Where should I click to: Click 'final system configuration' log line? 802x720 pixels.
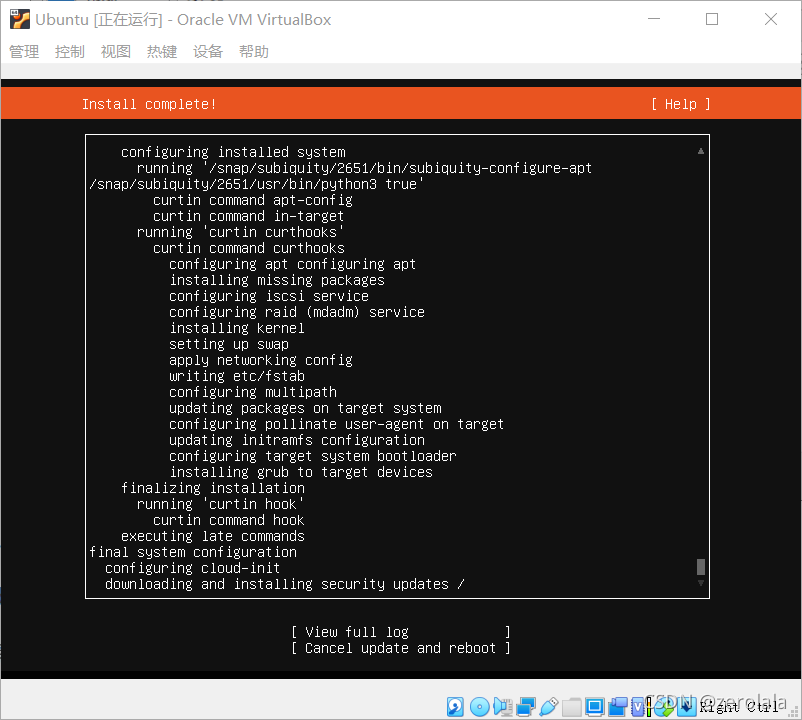click(x=193, y=552)
